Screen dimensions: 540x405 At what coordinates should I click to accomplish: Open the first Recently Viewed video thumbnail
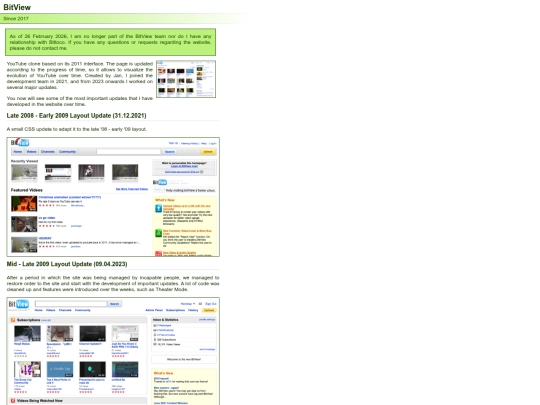pyautogui.click(x=24, y=172)
